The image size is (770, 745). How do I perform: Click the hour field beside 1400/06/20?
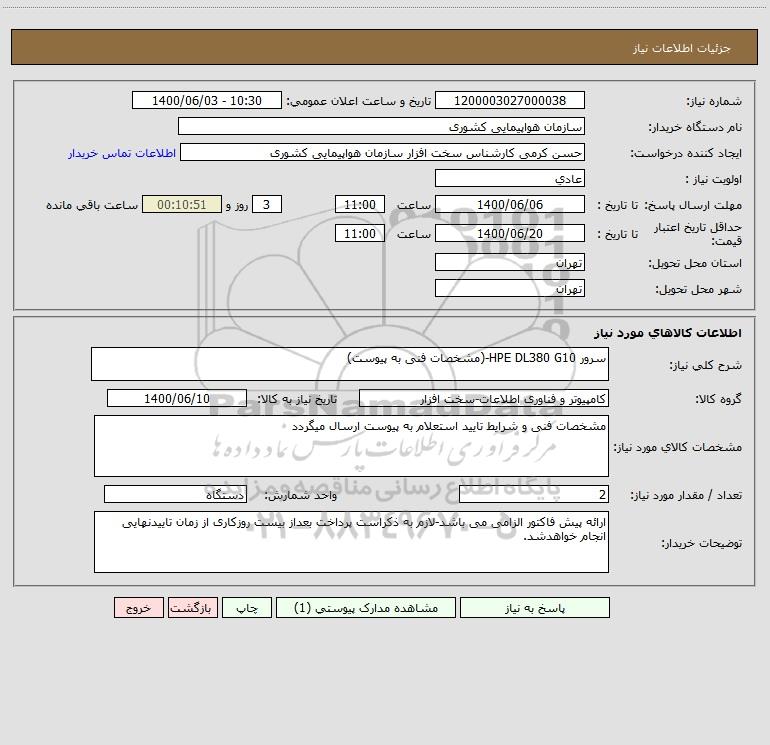tap(359, 233)
